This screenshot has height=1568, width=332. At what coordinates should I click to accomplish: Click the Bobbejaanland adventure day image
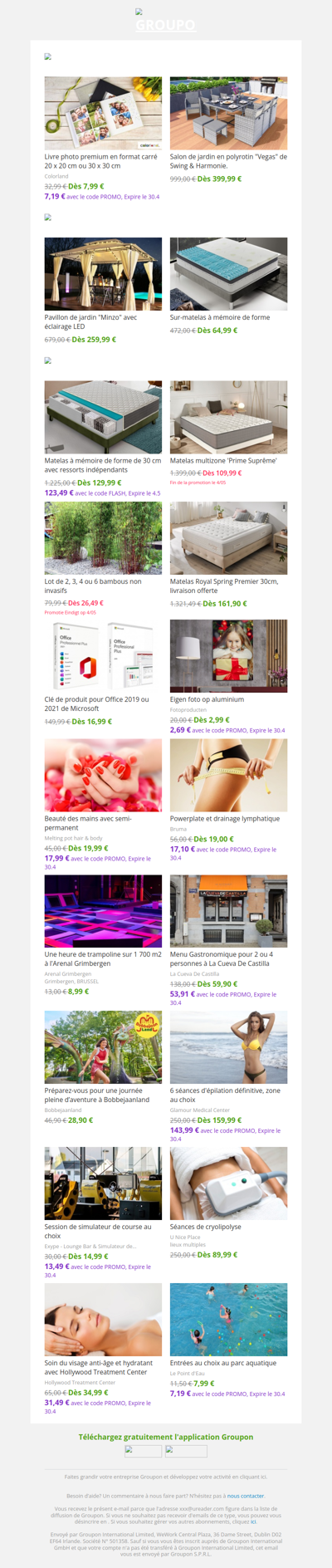coord(103,1047)
